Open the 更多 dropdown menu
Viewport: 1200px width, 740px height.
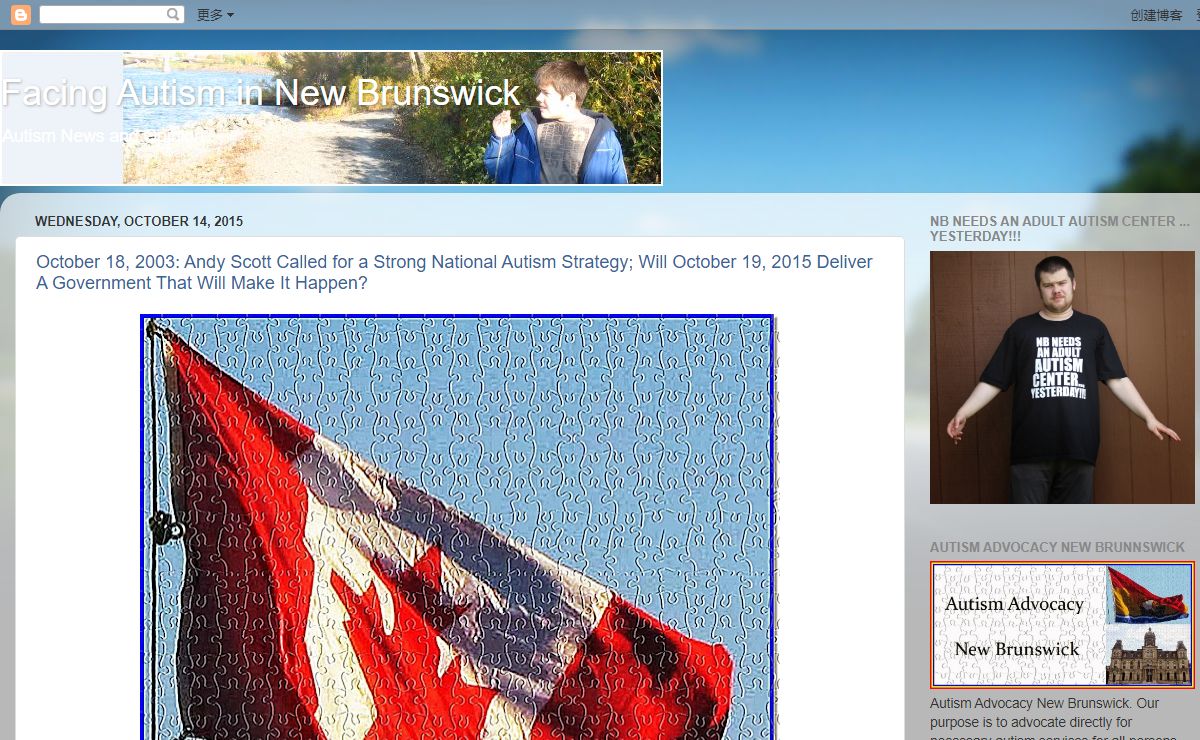pos(215,15)
